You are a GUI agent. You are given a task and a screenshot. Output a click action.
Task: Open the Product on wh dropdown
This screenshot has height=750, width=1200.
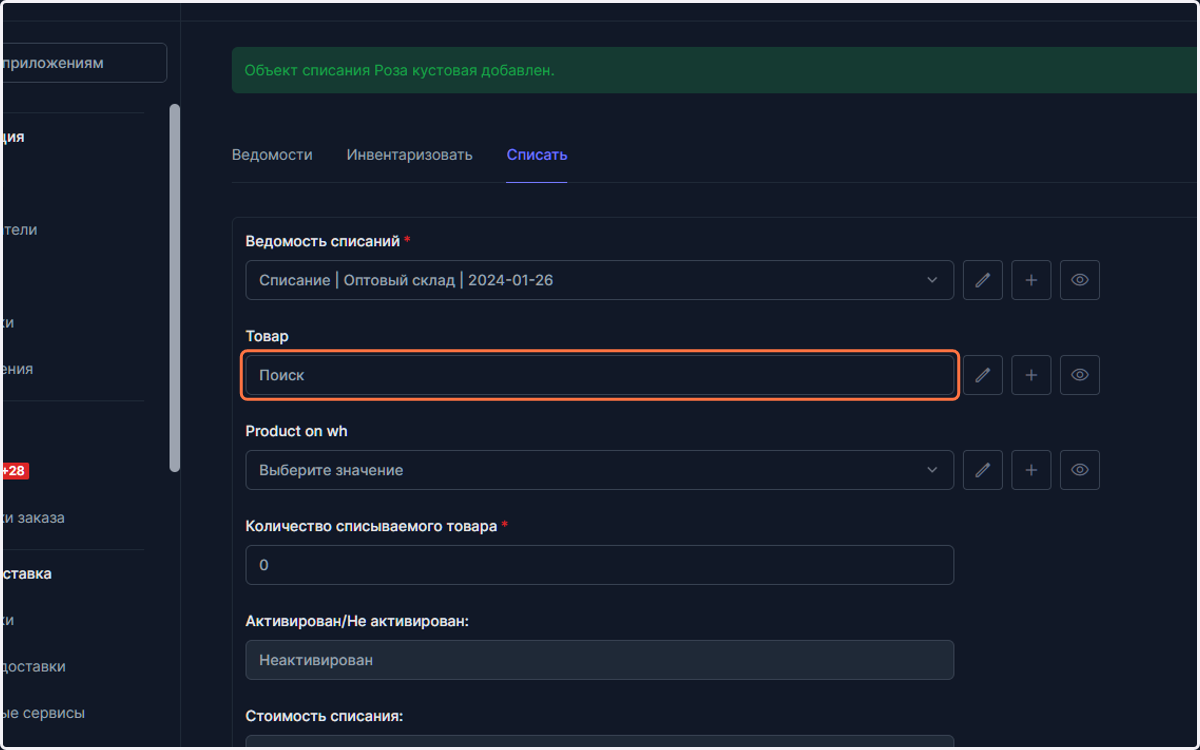pos(599,470)
